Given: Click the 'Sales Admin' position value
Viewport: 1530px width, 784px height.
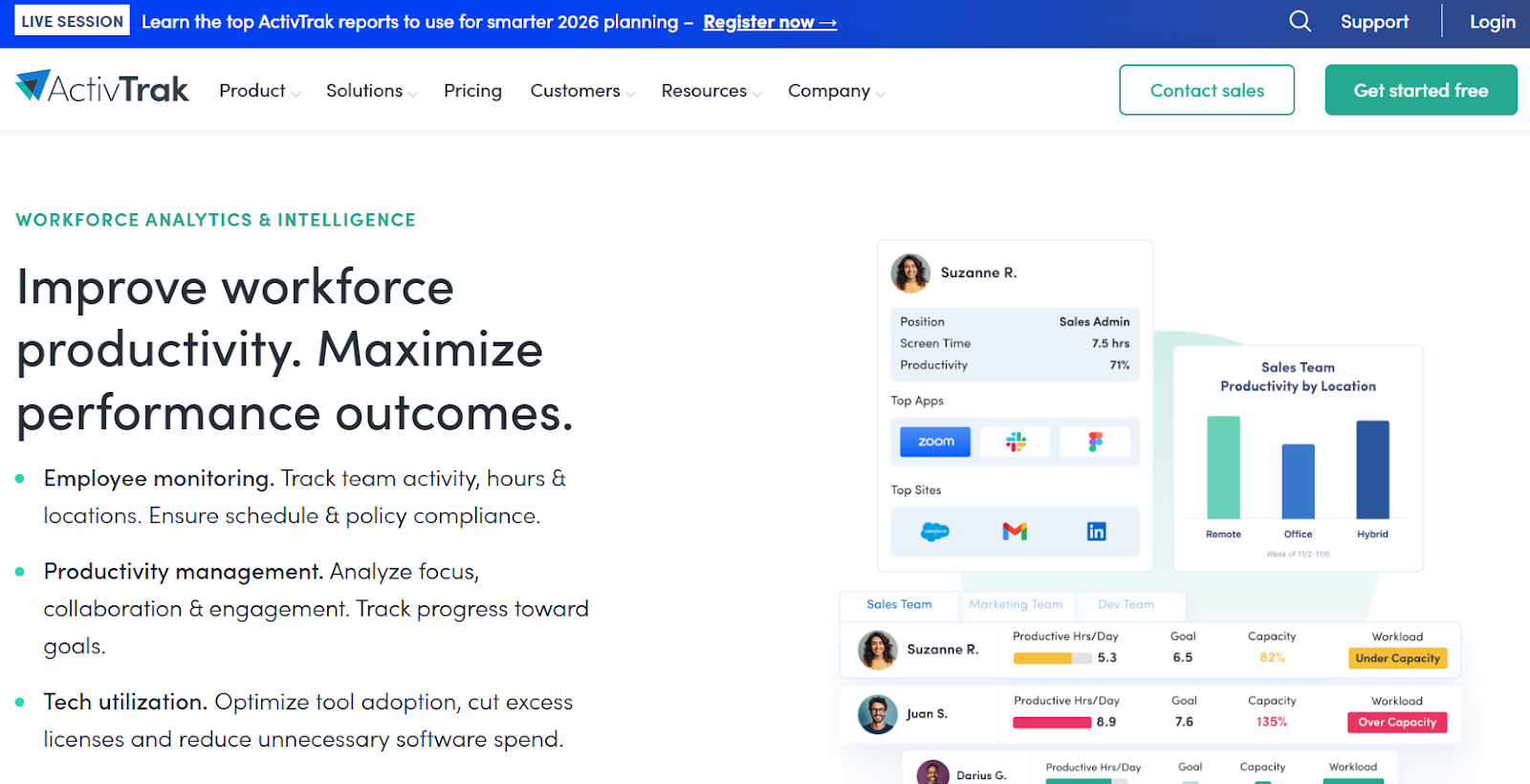Looking at the screenshot, I should 1094,322.
